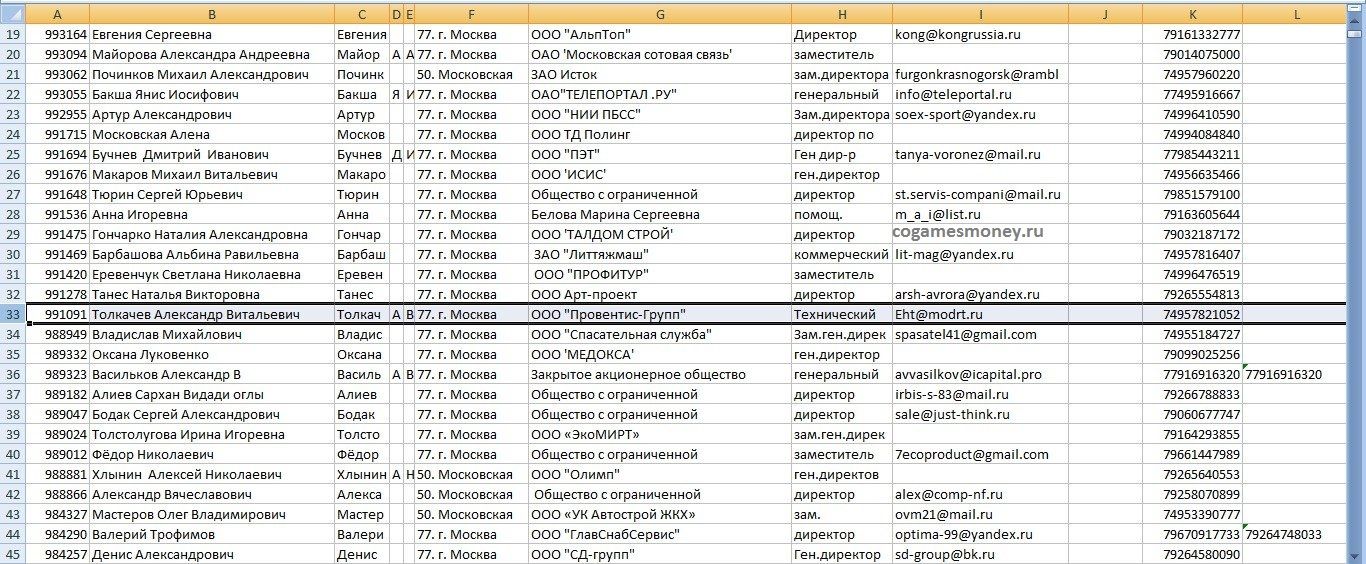
Task: Click cell 'Бакша Янис Иосифович'
Action: coord(212,94)
